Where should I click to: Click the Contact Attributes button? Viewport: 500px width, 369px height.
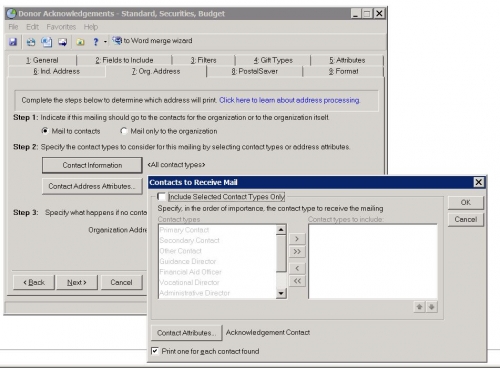(187, 333)
